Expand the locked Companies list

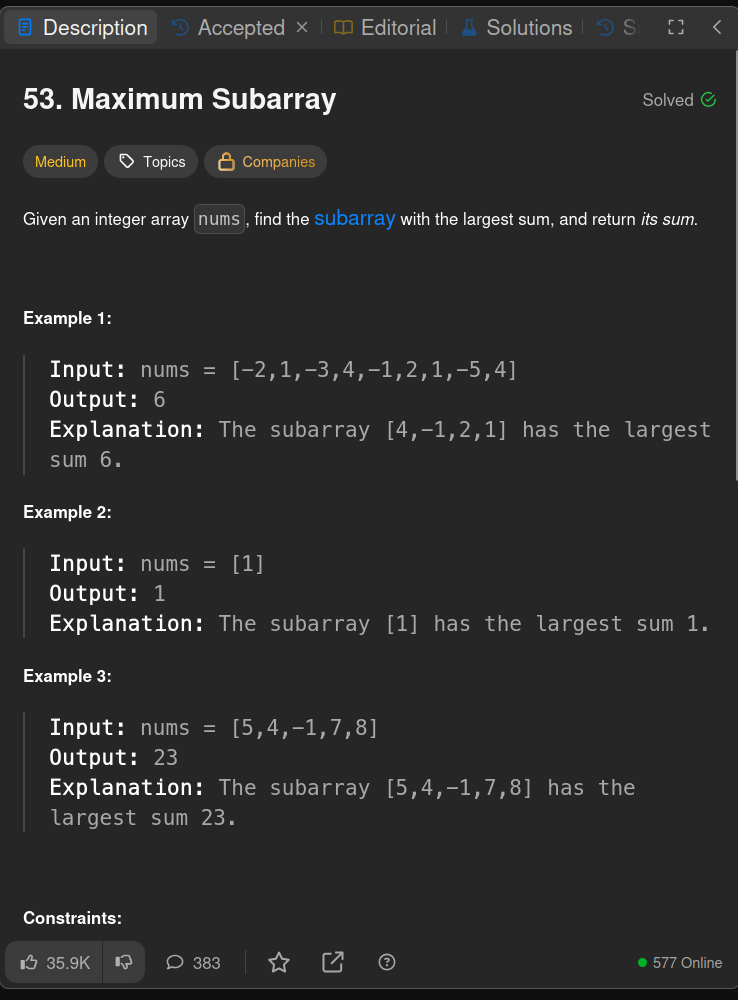pos(265,161)
